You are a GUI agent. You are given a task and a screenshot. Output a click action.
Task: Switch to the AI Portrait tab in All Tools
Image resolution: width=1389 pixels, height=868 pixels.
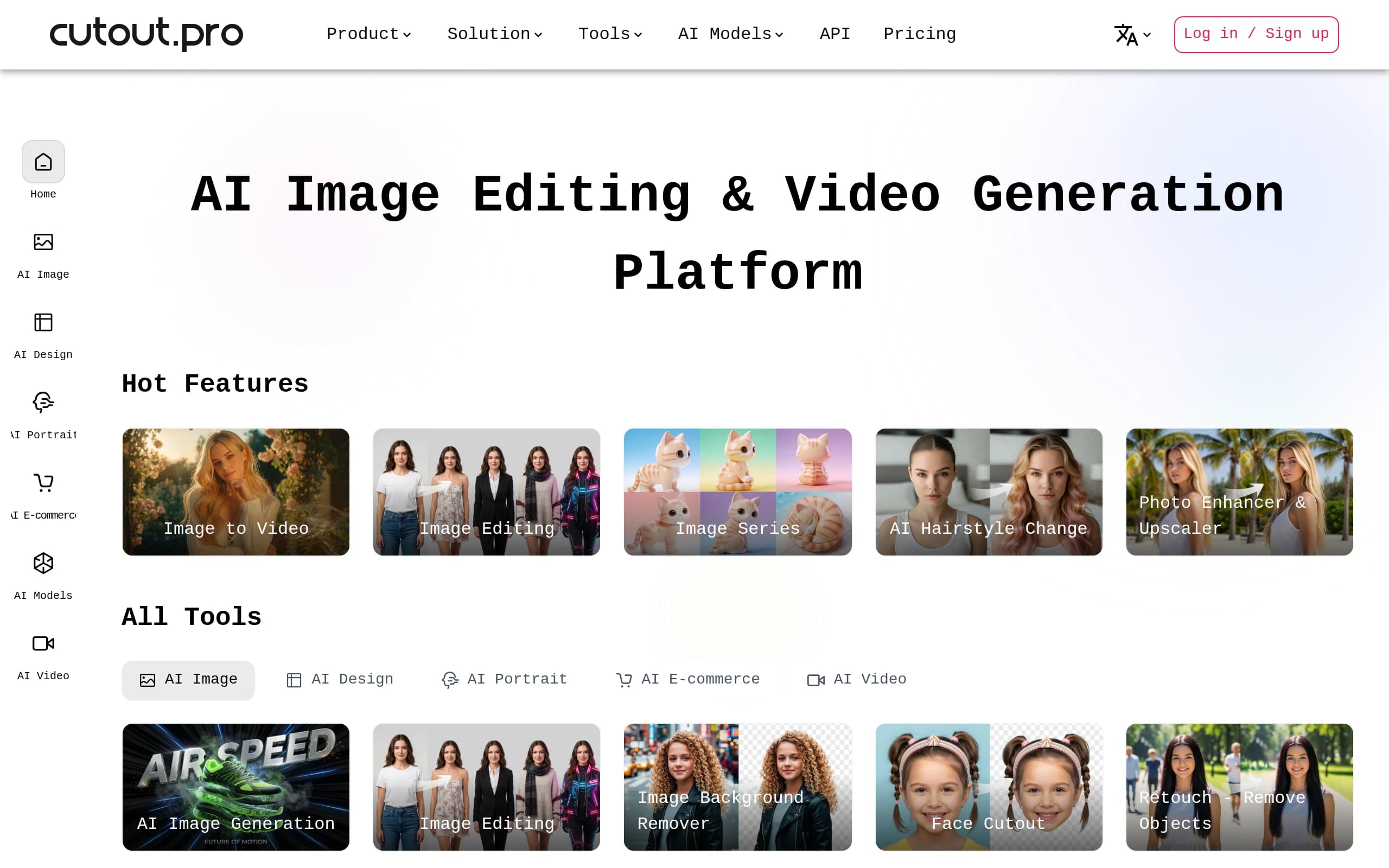[x=505, y=680]
